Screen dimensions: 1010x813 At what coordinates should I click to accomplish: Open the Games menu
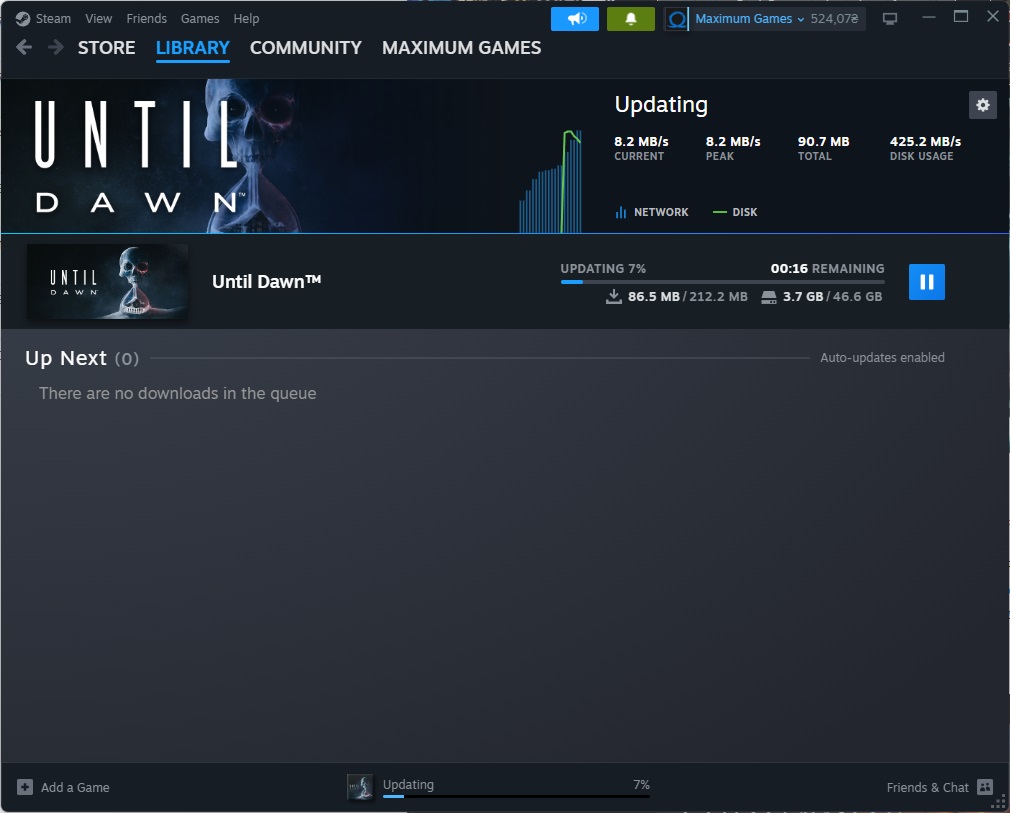pos(200,19)
